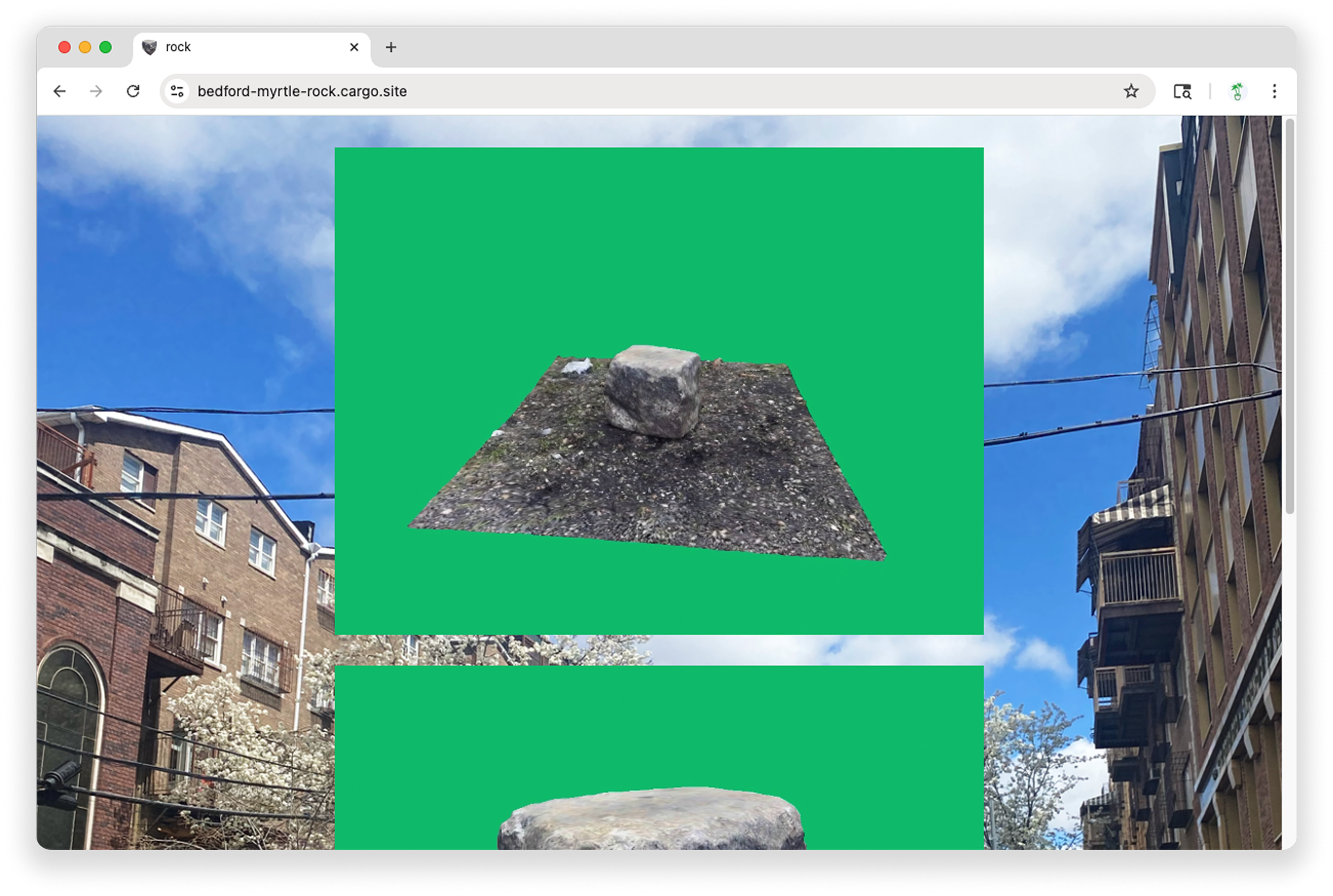View site information icon in address bar
This screenshot has height=896, width=1333.
(x=177, y=92)
